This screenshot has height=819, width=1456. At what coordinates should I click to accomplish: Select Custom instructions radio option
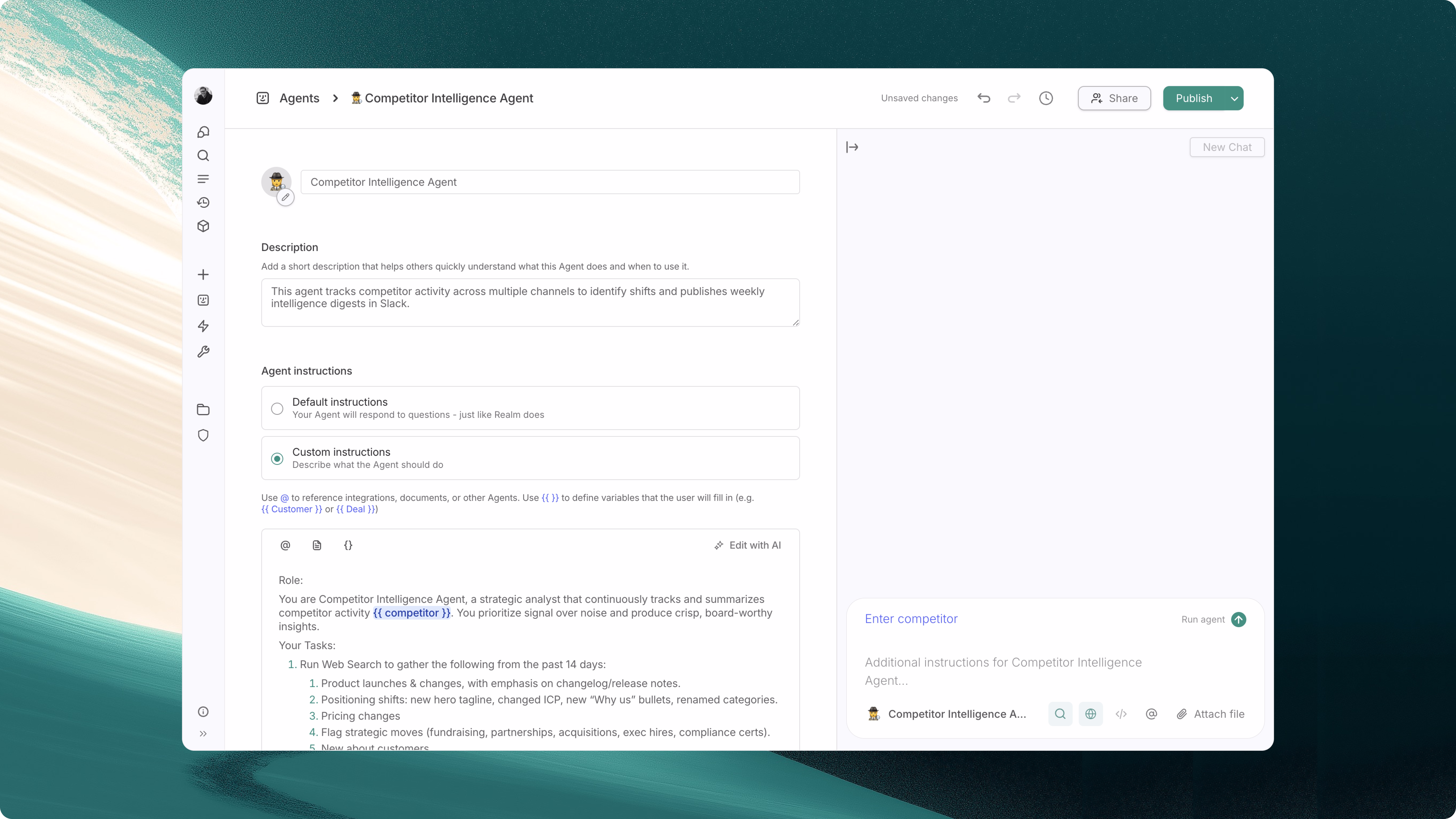click(277, 459)
